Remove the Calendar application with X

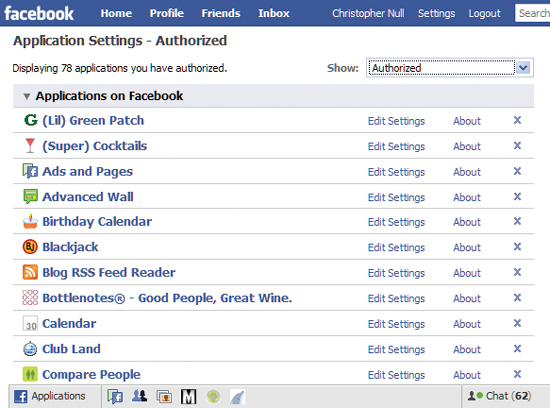coord(517,323)
